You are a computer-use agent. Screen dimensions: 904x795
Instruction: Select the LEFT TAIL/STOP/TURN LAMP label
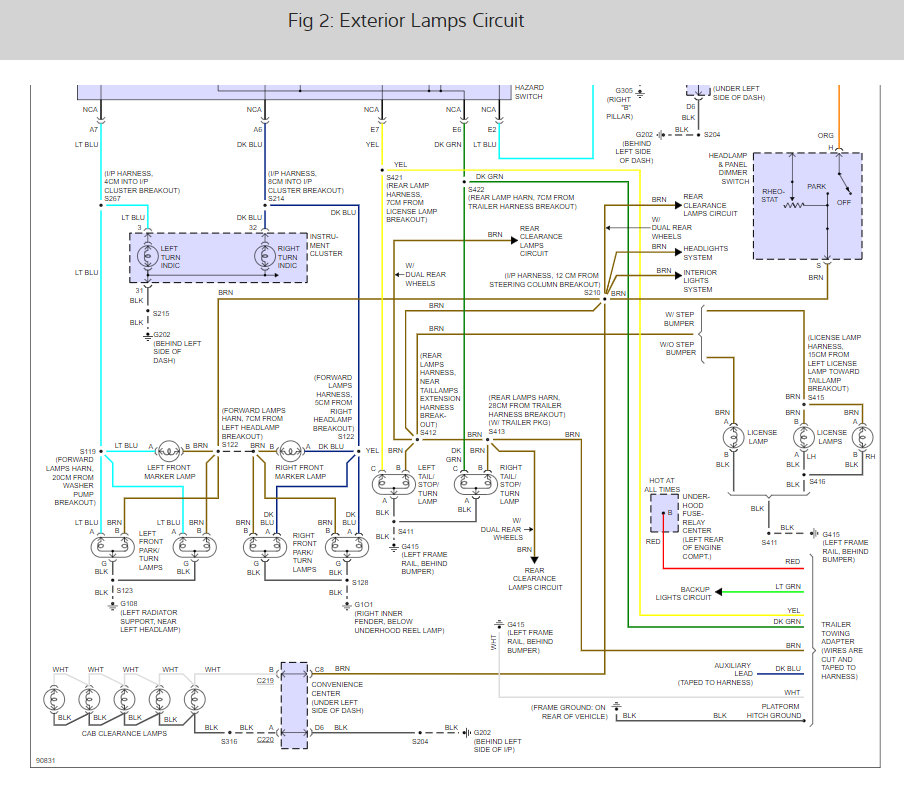tap(428, 484)
